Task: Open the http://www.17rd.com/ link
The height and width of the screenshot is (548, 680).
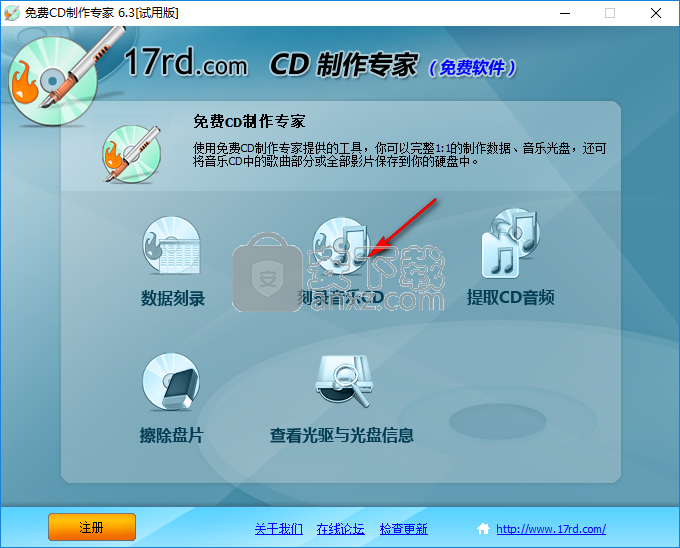Action: pyautogui.click(x=551, y=529)
